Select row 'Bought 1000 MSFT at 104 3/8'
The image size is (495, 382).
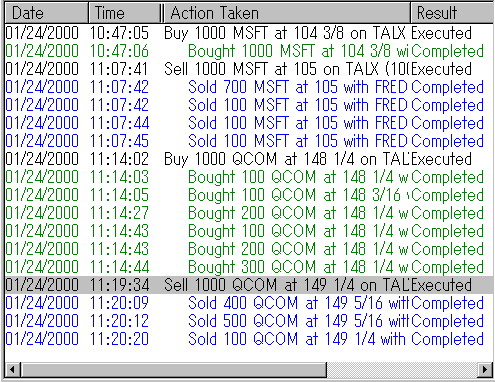pyautogui.click(x=249, y=51)
